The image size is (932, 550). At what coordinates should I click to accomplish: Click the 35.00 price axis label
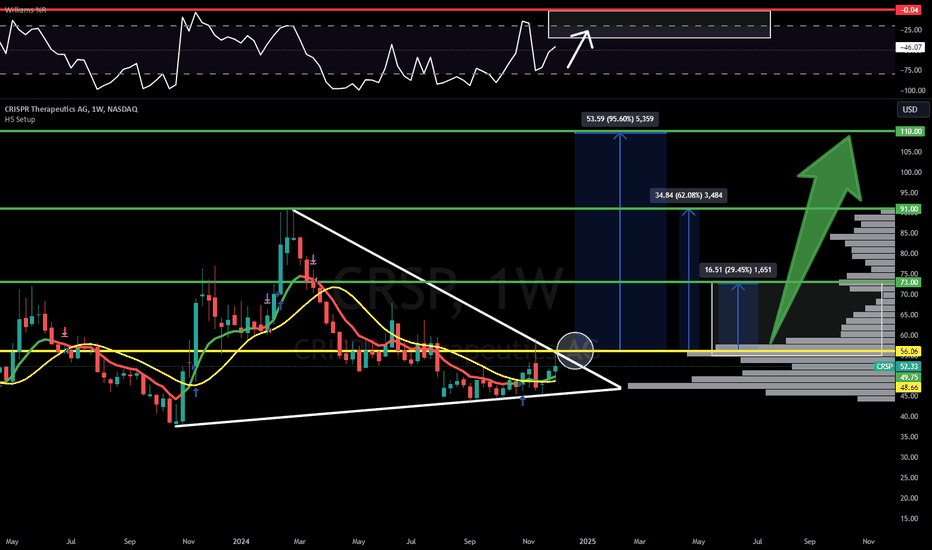pos(911,437)
